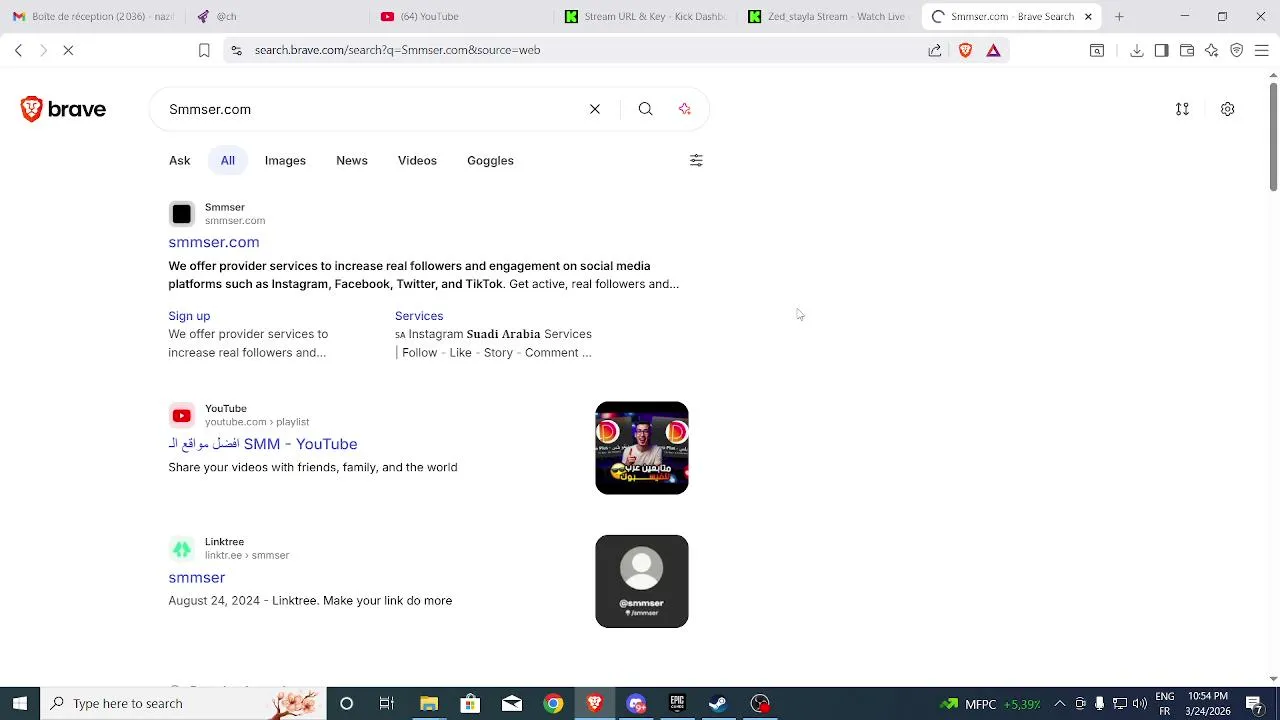Open the MFPC stock widget on taskbar

coord(990,703)
